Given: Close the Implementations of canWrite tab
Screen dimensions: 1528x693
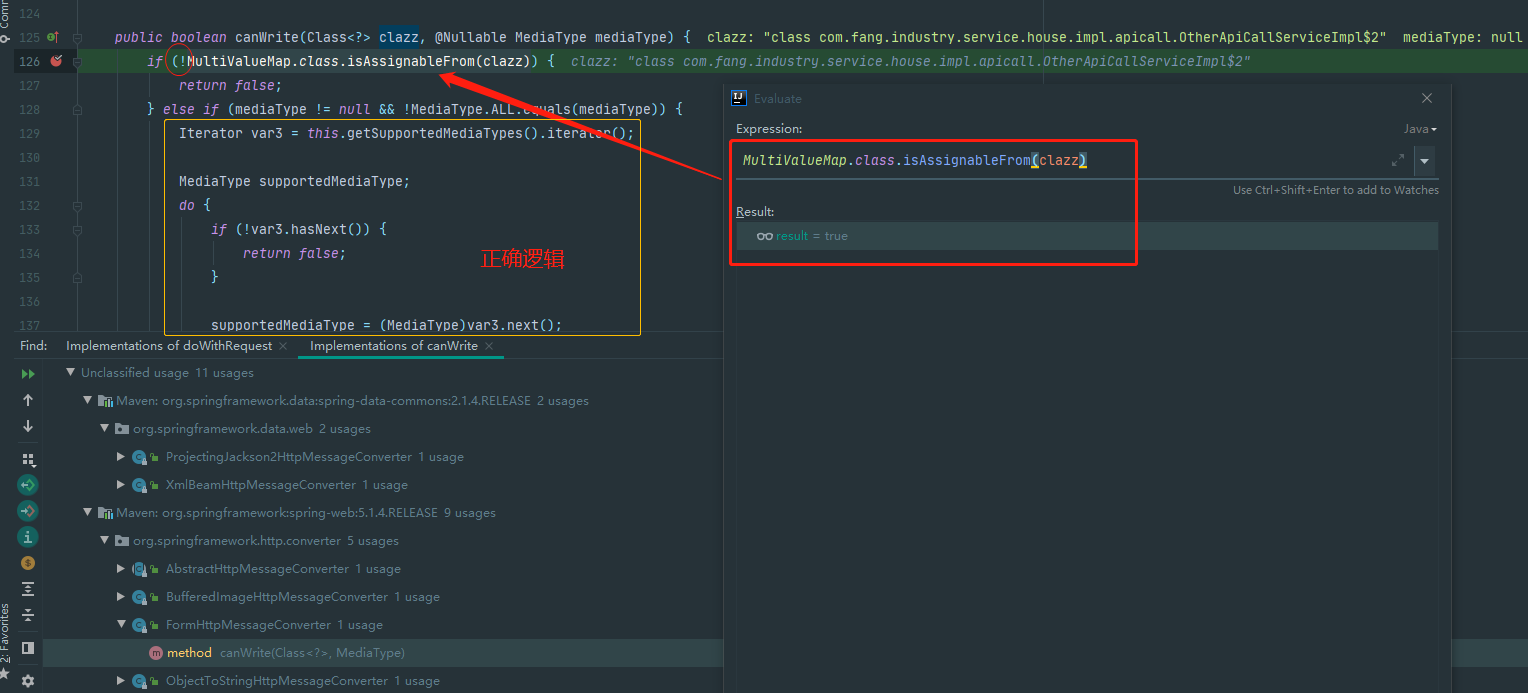Looking at the screenshot, I should (489, 346).
